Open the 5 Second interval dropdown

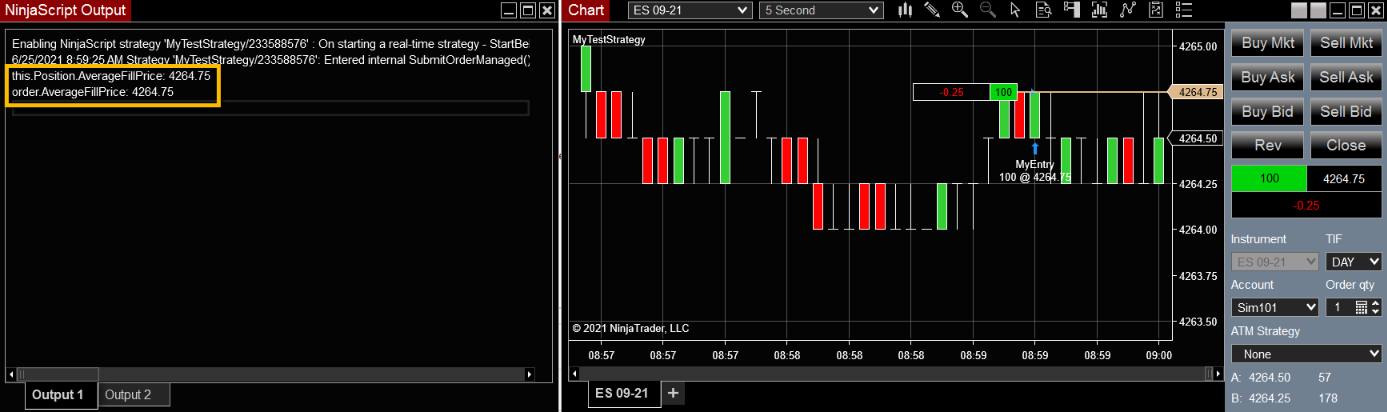[x=821, y=10]
